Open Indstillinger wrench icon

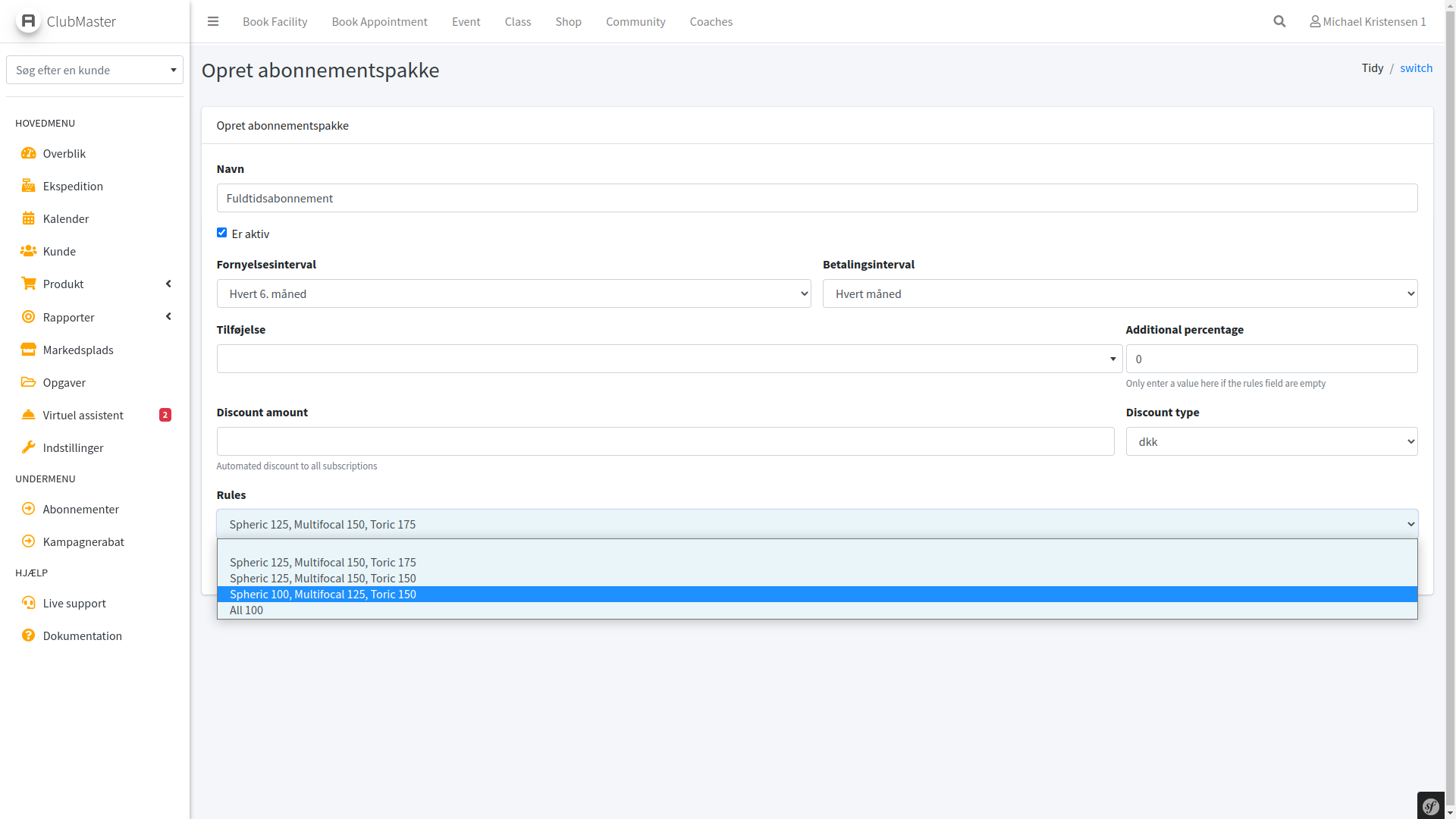pos(29,447)
